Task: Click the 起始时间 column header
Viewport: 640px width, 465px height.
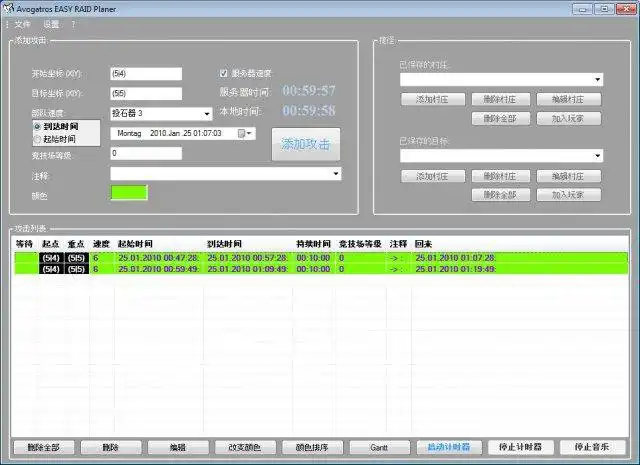Action: 135,244
